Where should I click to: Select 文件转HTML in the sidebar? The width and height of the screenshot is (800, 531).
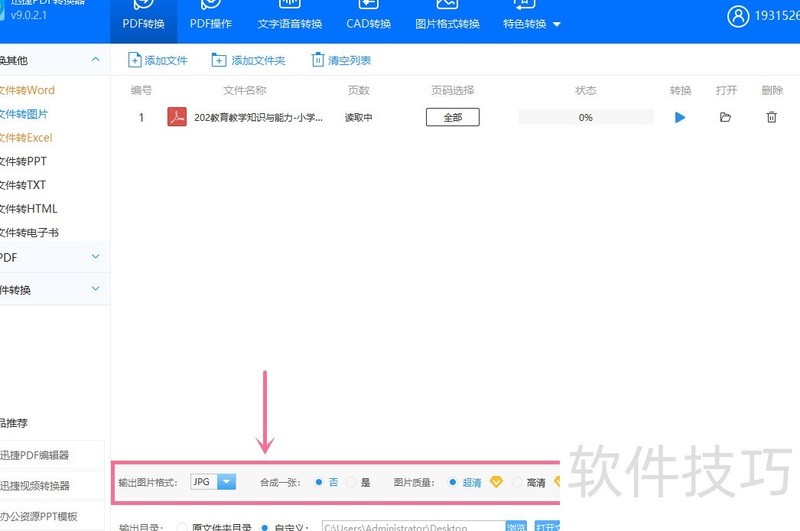click(x=29, y=209)
